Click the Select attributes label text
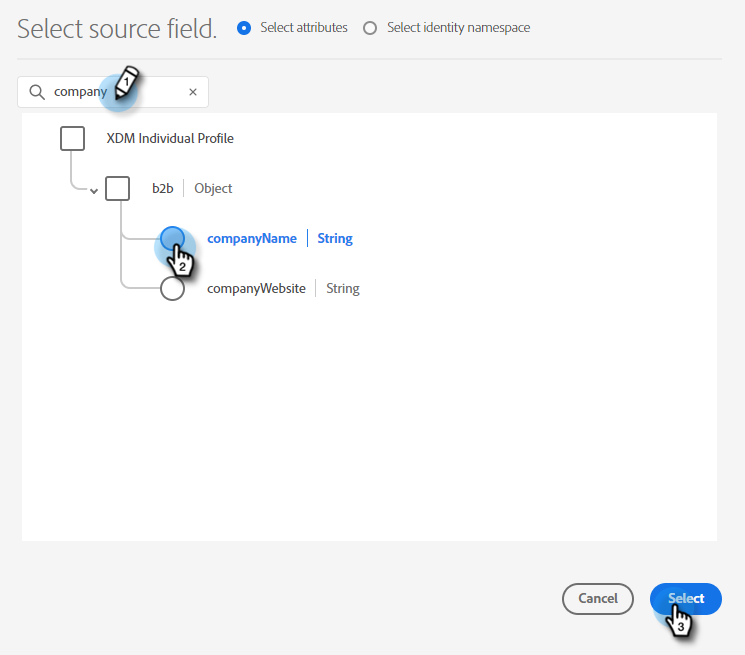 [304, 28]
